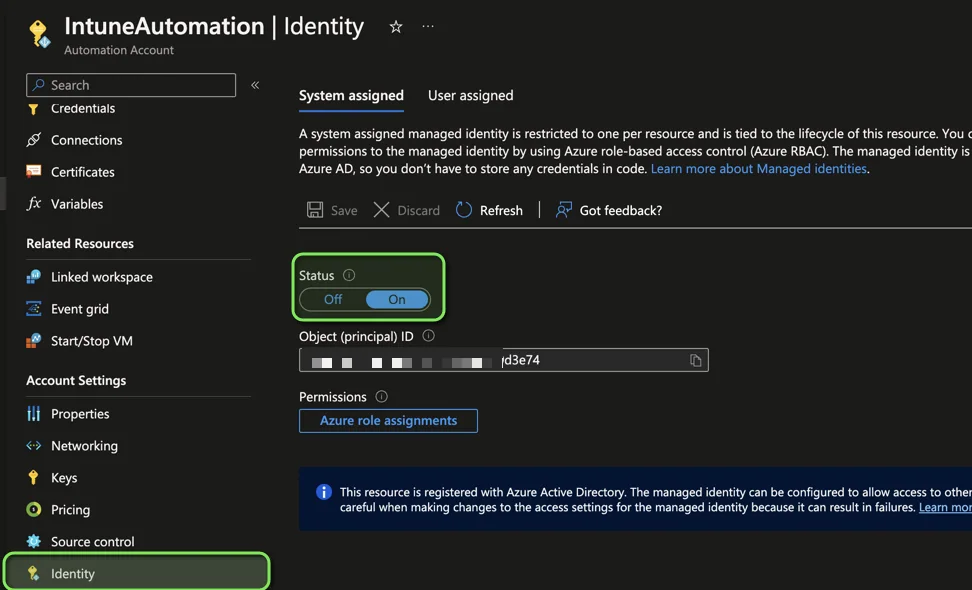Image resolution: width=972 pixels, height=590 pixels.
Task: Click the Related Resources section heading
Action: 80,244
